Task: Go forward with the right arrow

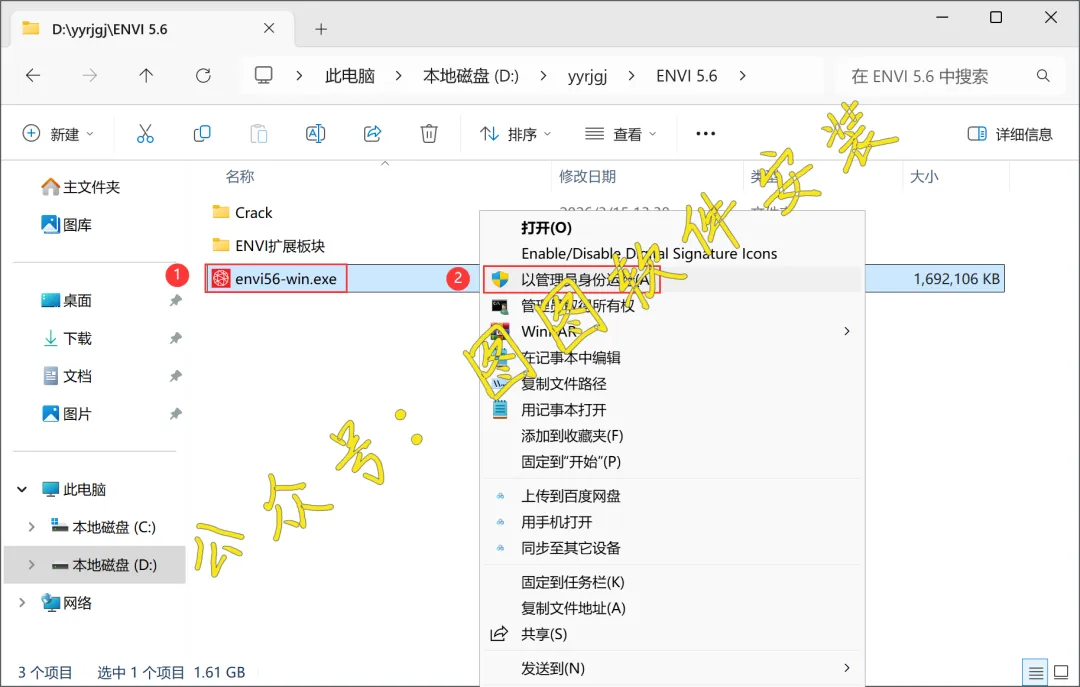Action: pyautogui.click(x=90, y=76)
